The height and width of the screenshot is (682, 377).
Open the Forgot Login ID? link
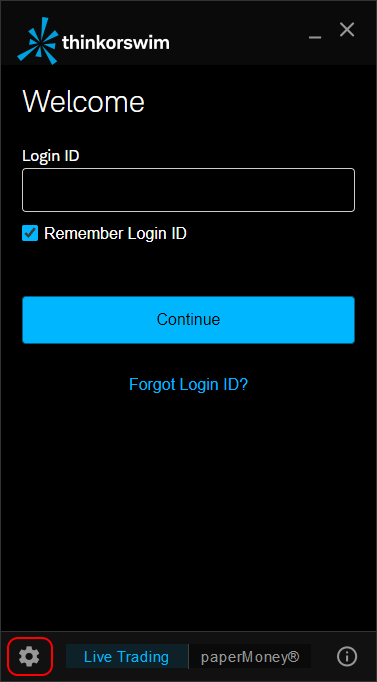pos(188,384)
